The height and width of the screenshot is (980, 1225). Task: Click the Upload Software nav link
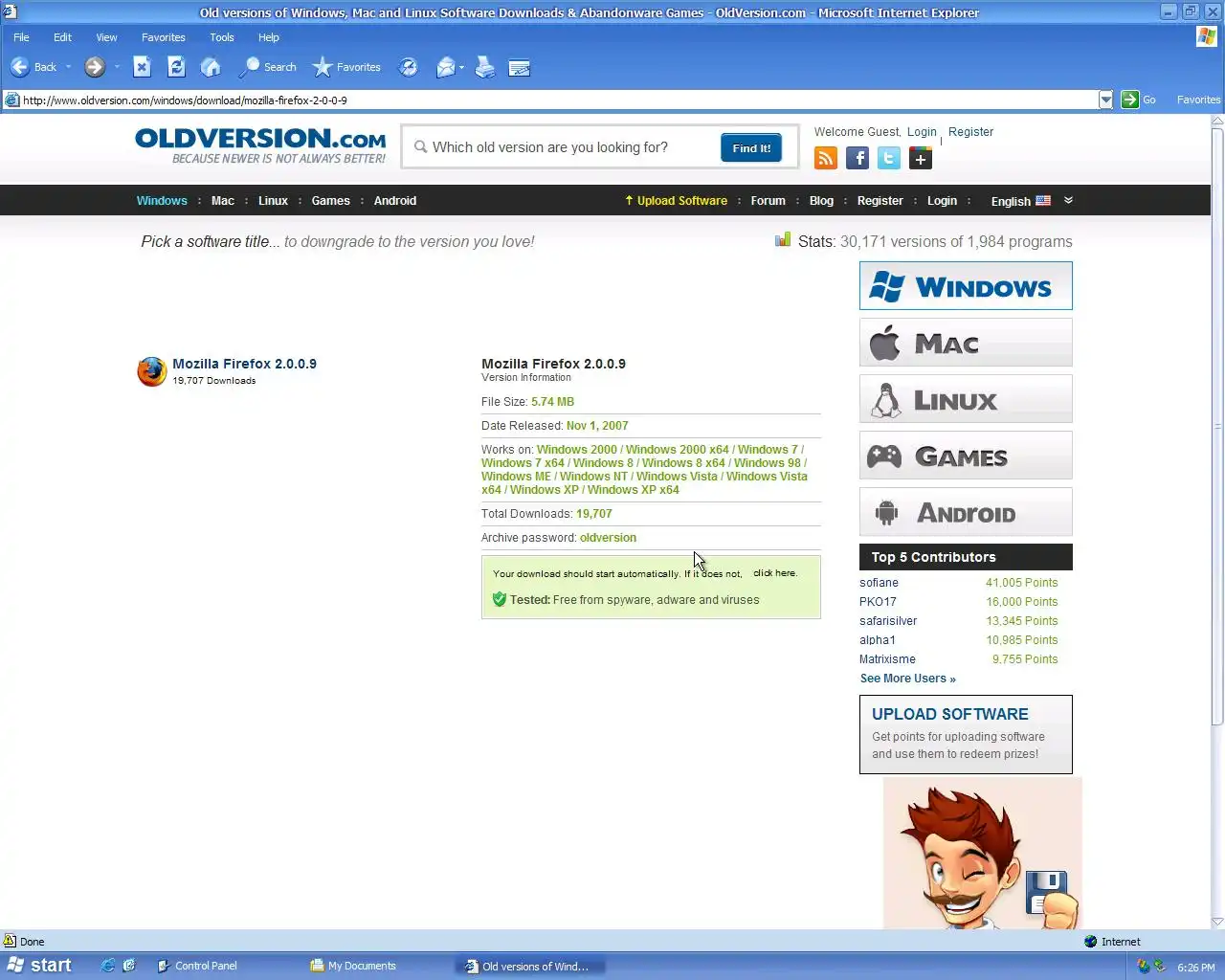[x=676, y=201]
